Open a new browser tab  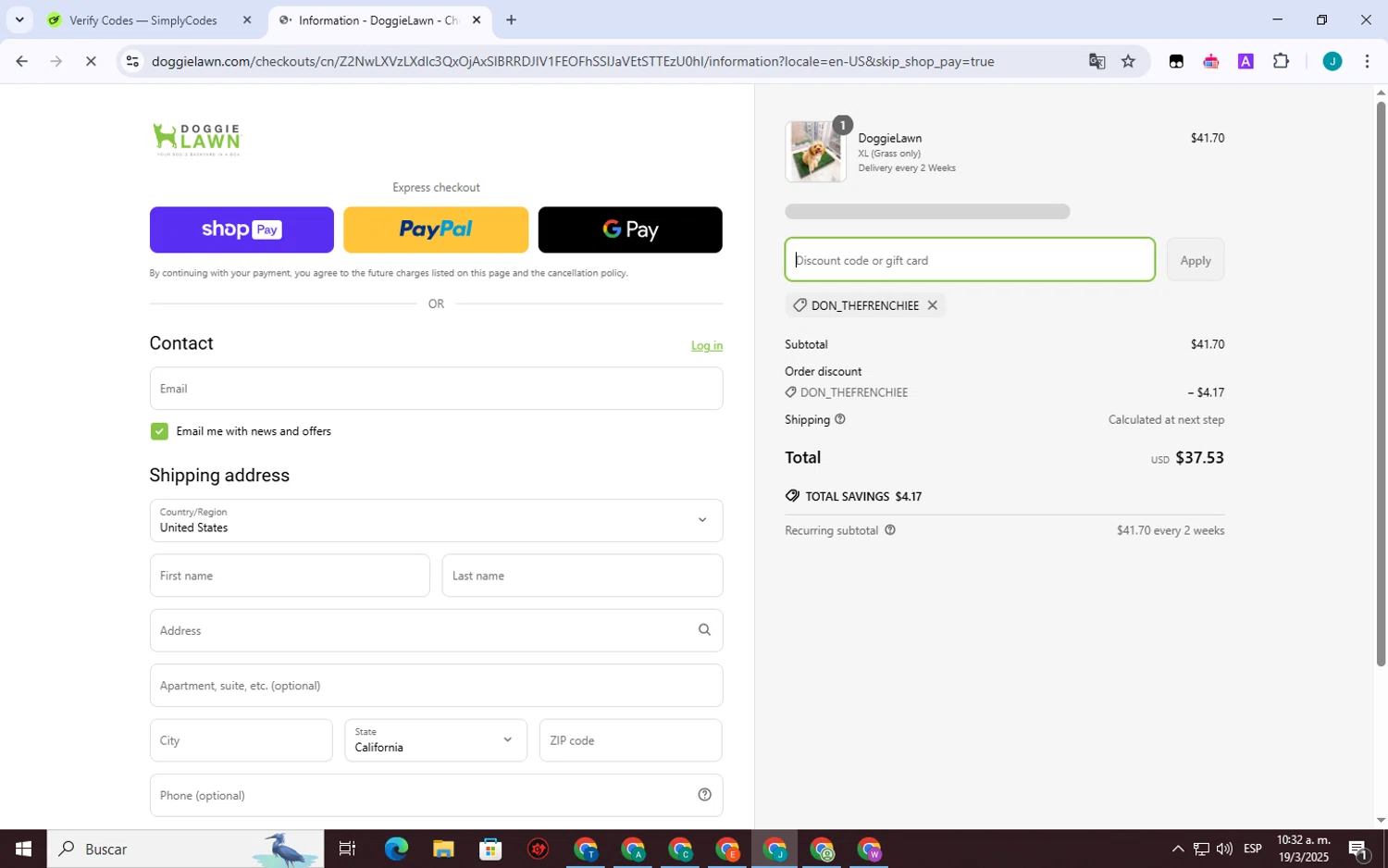point(511,20)
